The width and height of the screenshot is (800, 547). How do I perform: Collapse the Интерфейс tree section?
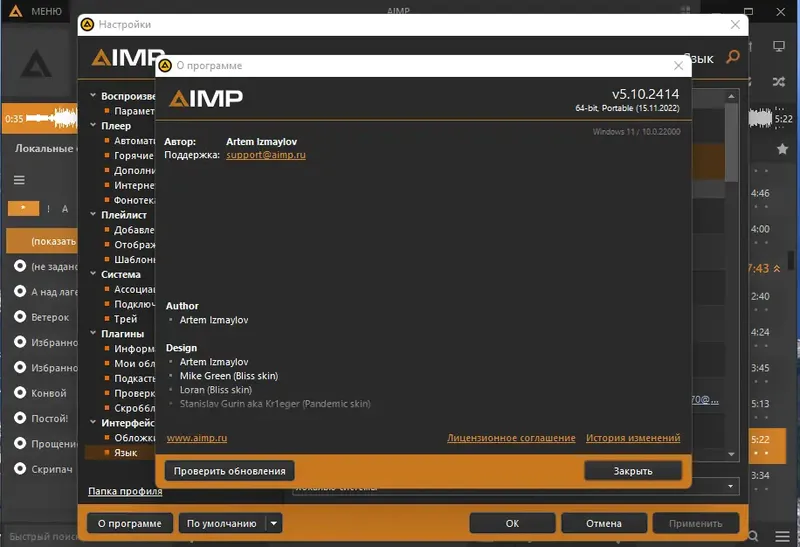click(93, 422)
